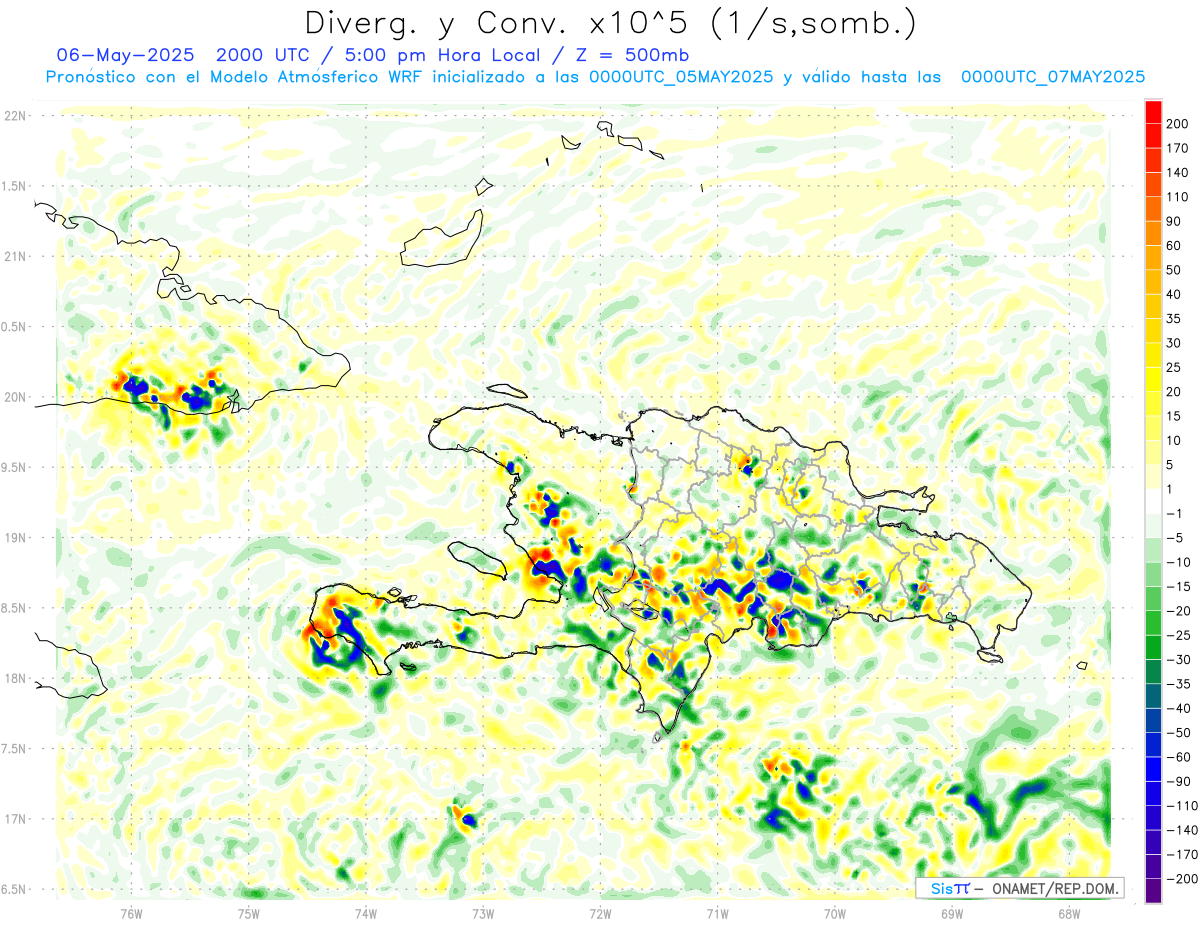1200x927 pixels.
Task: Click the '6.5N' latitude label
Action: coord(14,889)
